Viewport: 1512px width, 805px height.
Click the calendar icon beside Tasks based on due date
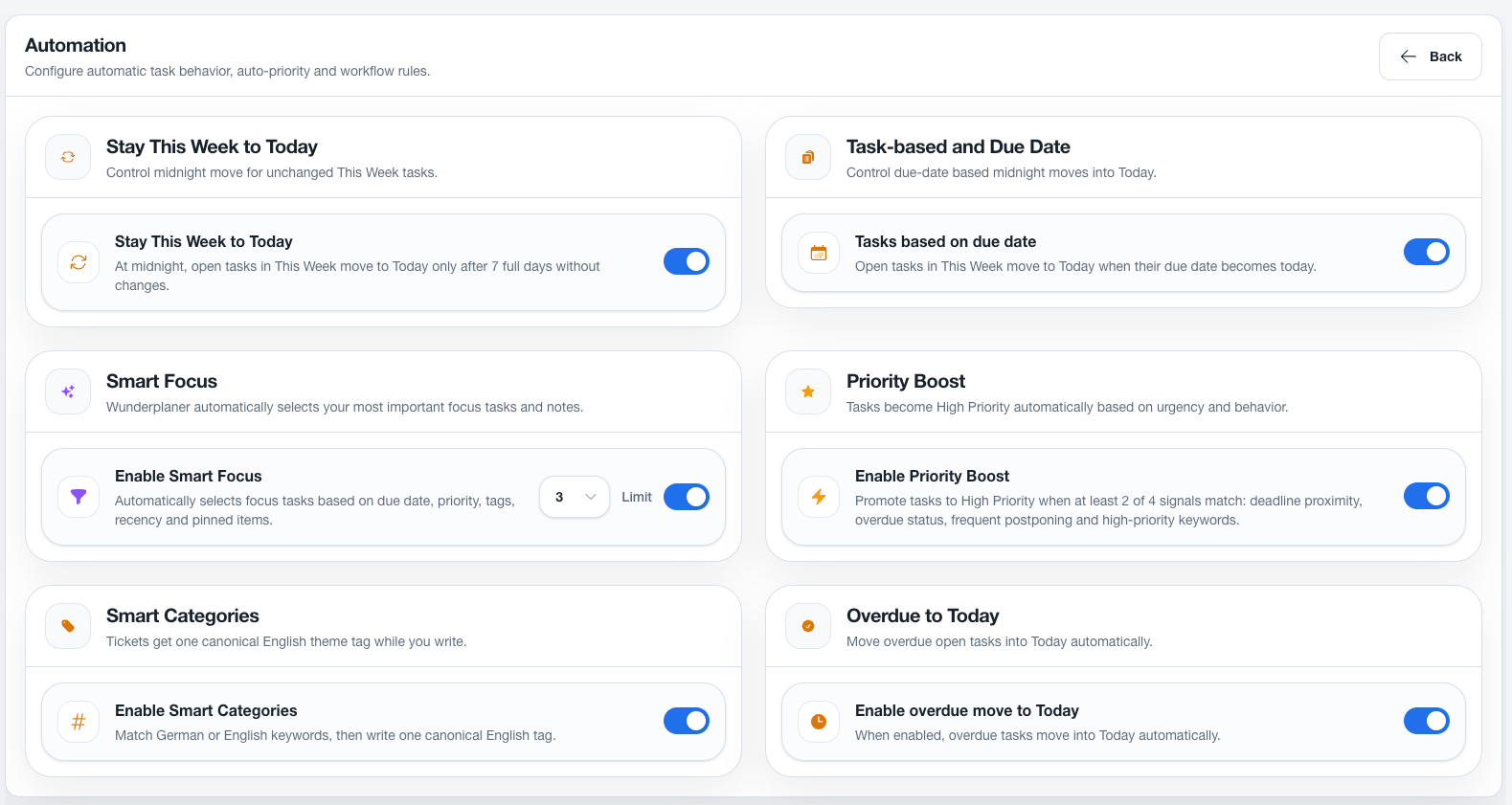819,253
